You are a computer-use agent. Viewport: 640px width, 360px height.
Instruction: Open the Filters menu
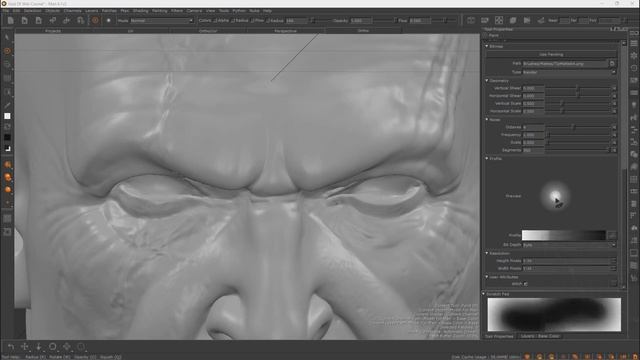pyautogui.click(x=177, y=11)
